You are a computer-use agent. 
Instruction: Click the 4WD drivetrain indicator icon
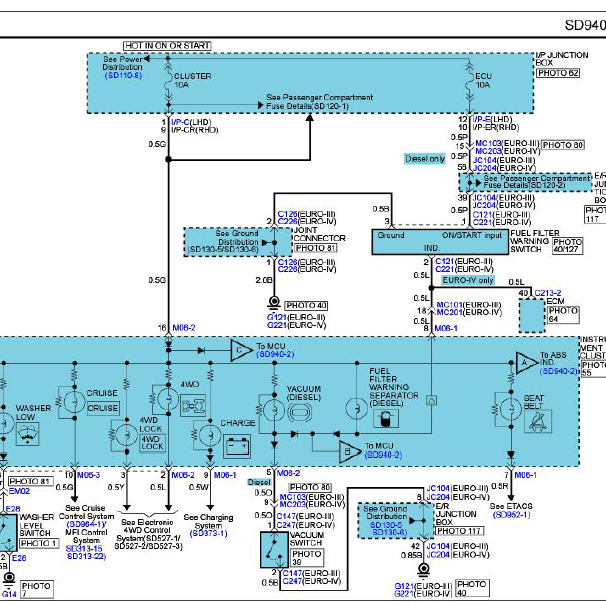(193, 406)
